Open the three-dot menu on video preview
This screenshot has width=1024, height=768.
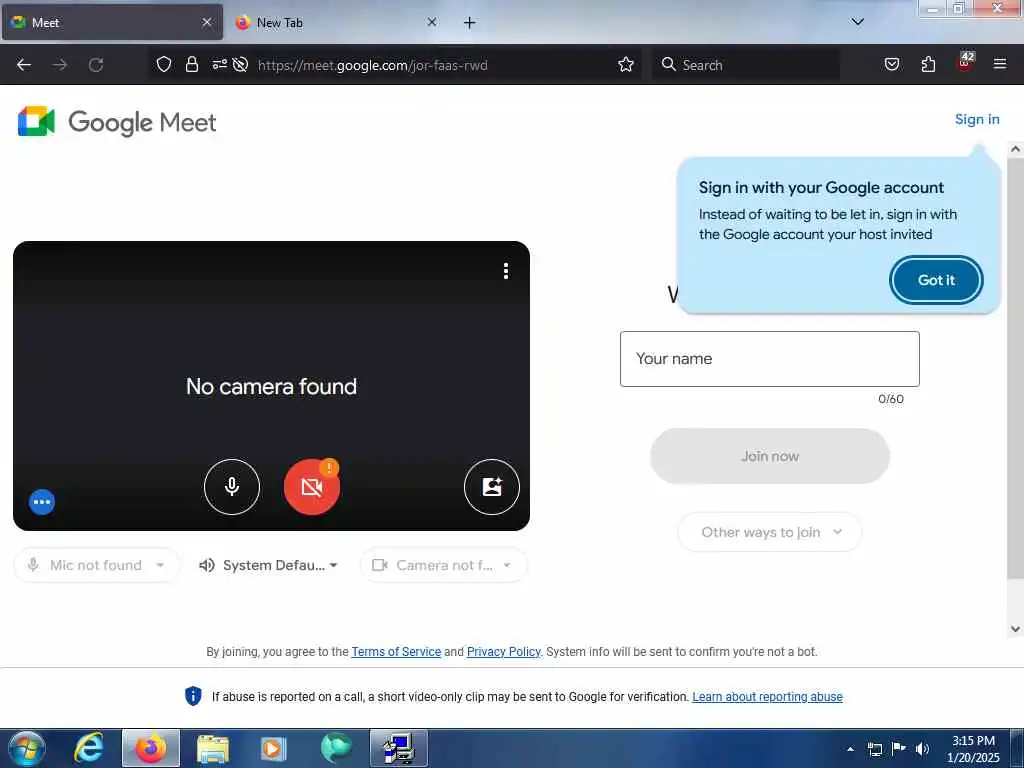click(505, 271)
